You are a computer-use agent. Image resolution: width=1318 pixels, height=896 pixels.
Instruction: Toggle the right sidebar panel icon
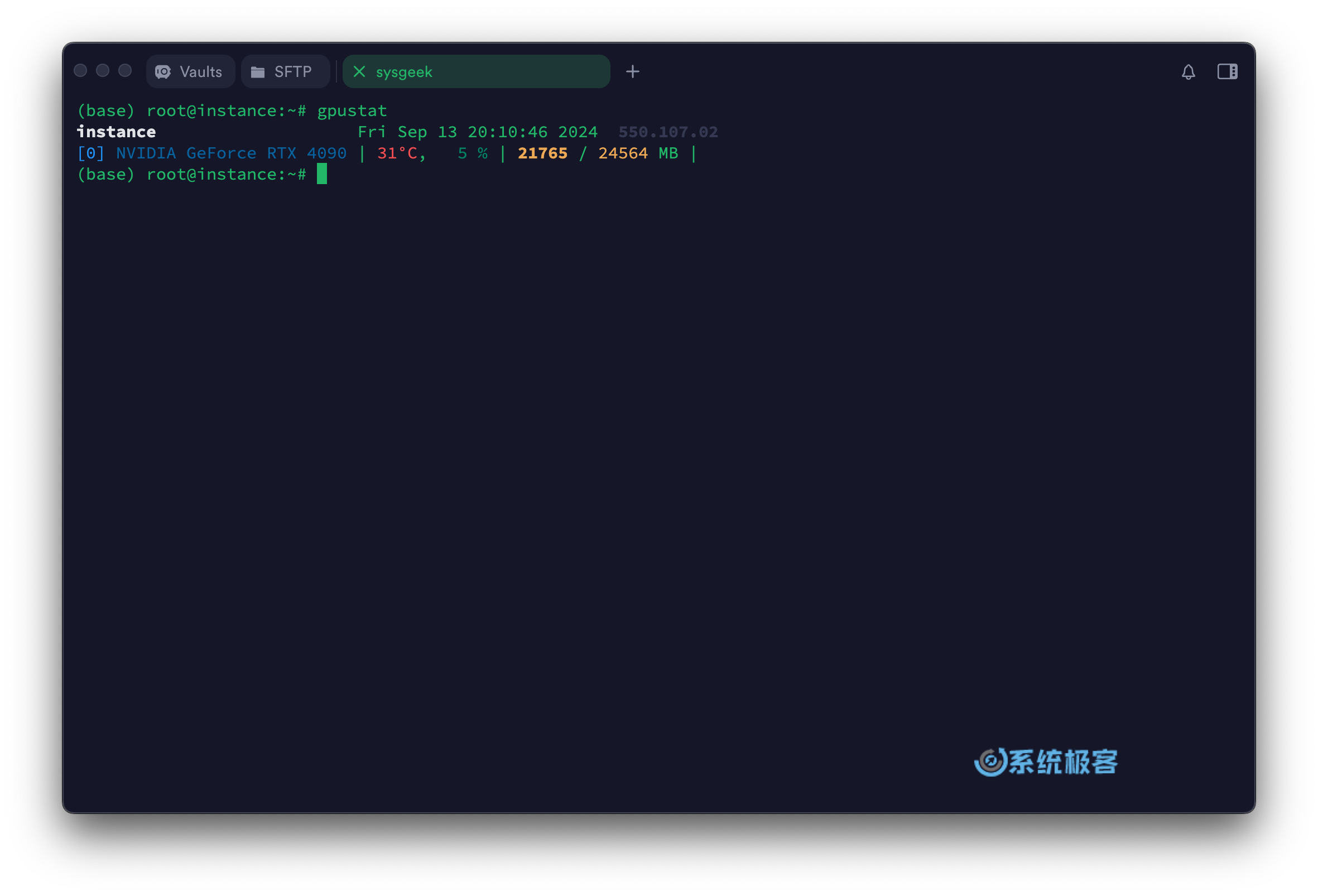(x=1227, y=71)
